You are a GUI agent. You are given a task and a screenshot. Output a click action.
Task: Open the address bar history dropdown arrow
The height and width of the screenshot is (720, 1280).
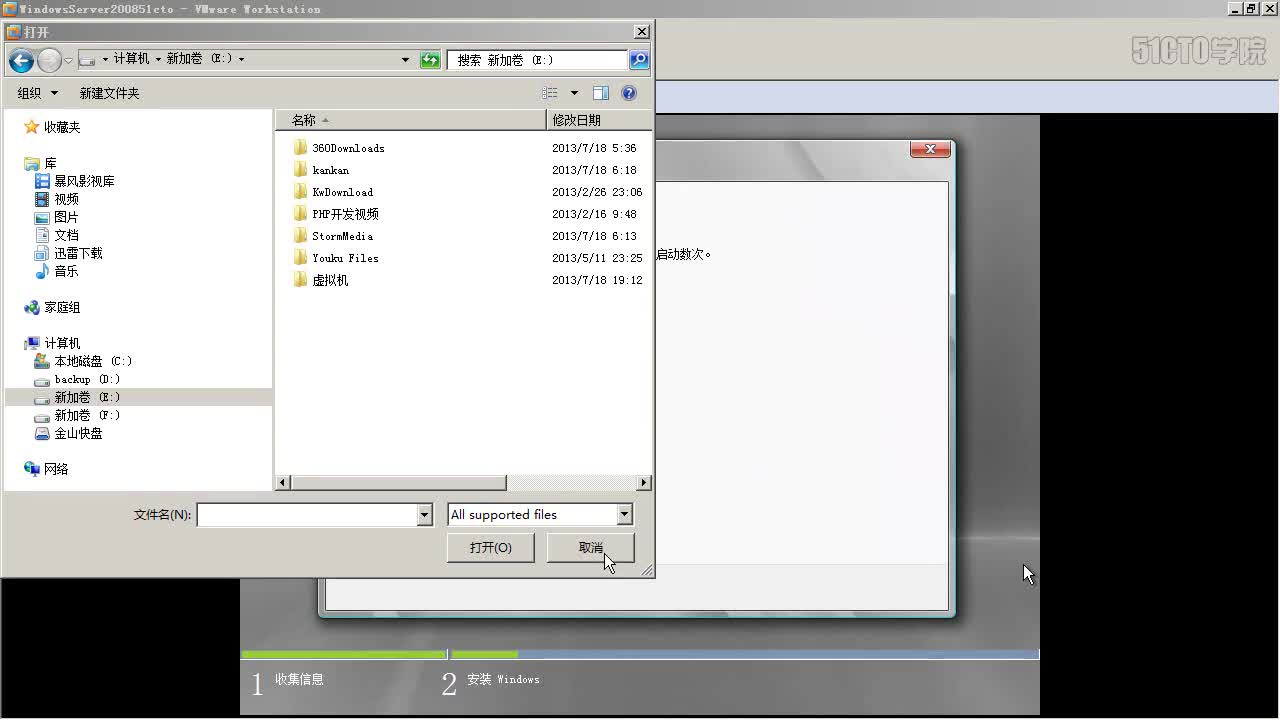[x=405, y=60]
